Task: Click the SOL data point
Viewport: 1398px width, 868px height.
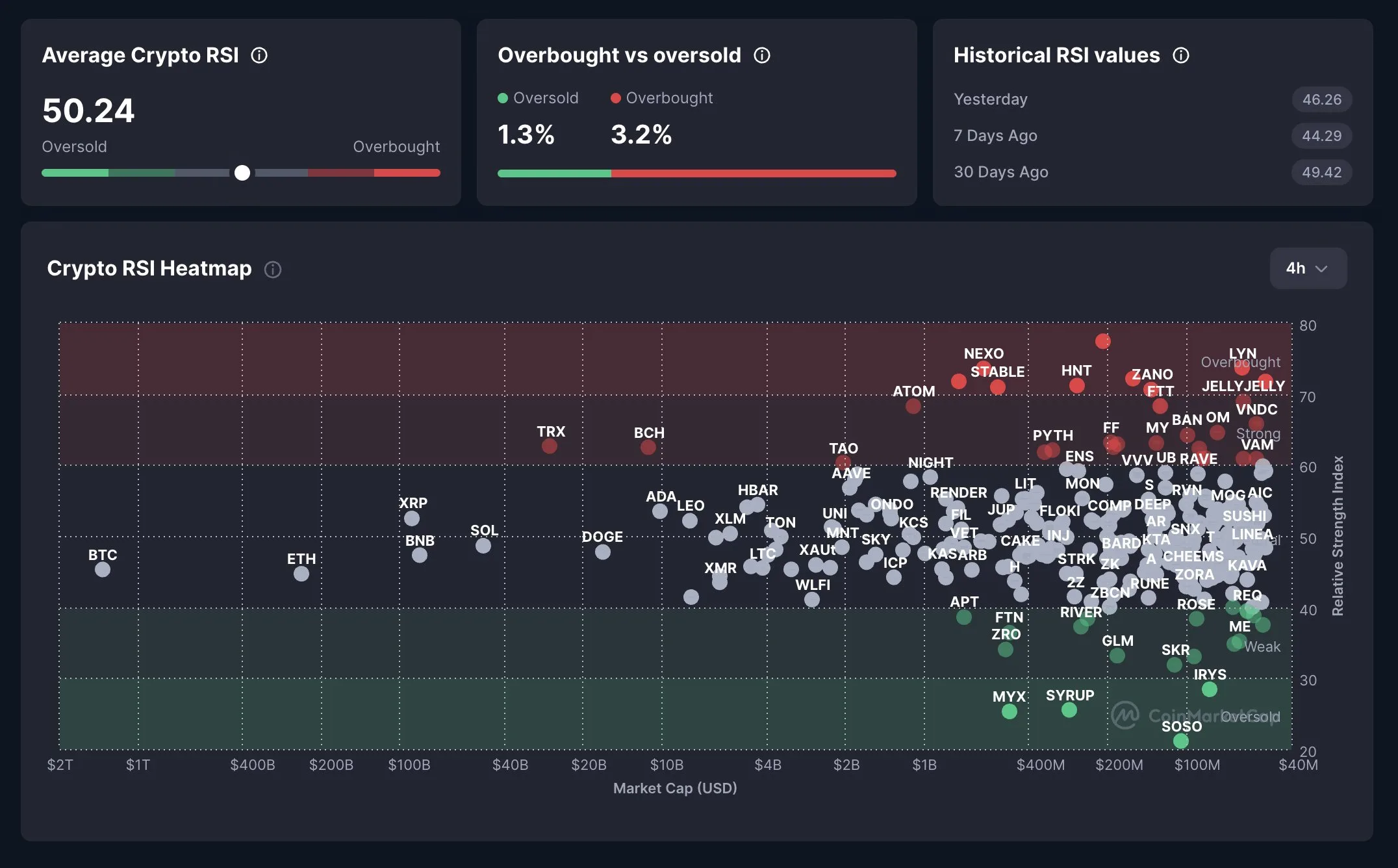Action: click(483, 546)
